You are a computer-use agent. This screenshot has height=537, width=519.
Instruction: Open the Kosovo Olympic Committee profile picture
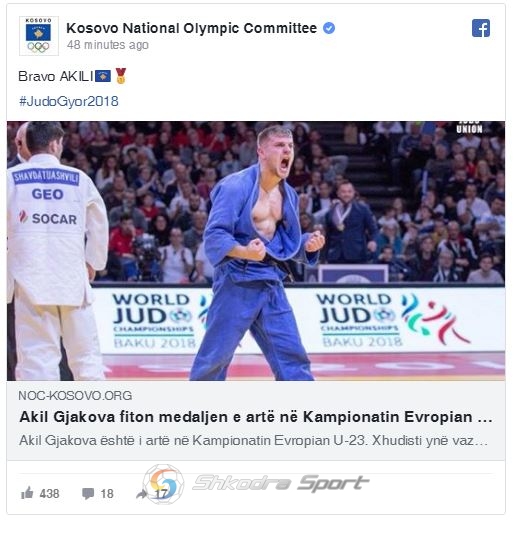39,36
